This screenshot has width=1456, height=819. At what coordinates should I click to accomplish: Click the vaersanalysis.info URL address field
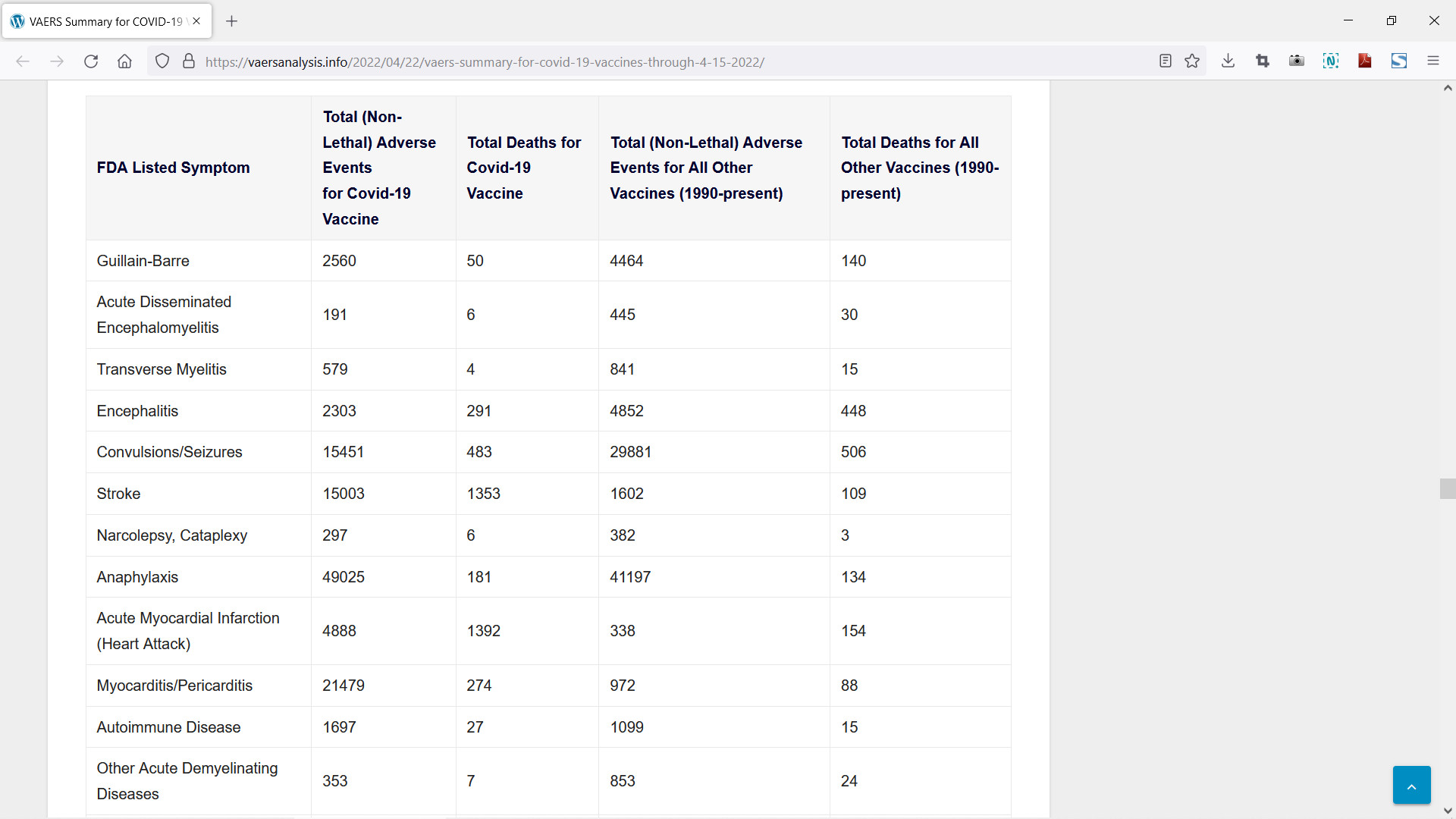tap(485, 62)
